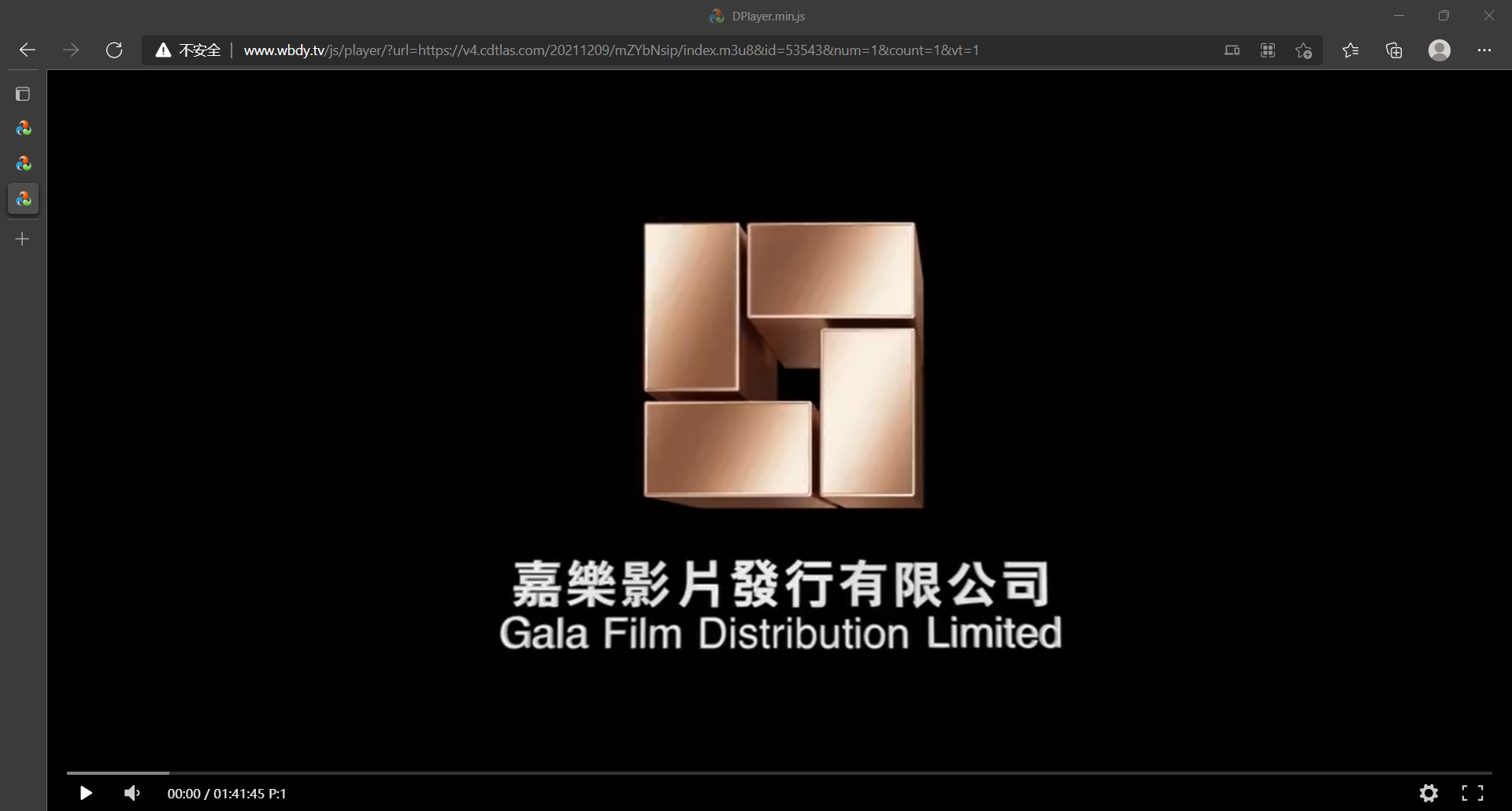Image resolution: width=1512 pixels, height=811 pixels.
Task: Open video player settings gear
Action: [1429, 793]
